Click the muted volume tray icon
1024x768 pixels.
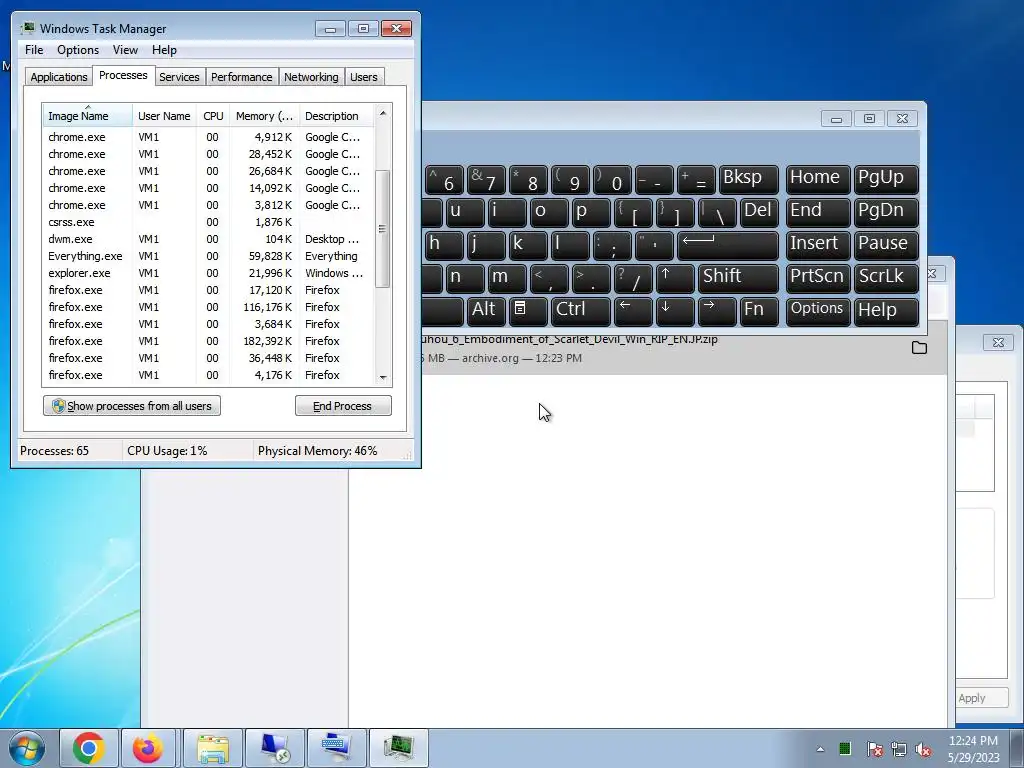tap(923, 749)
